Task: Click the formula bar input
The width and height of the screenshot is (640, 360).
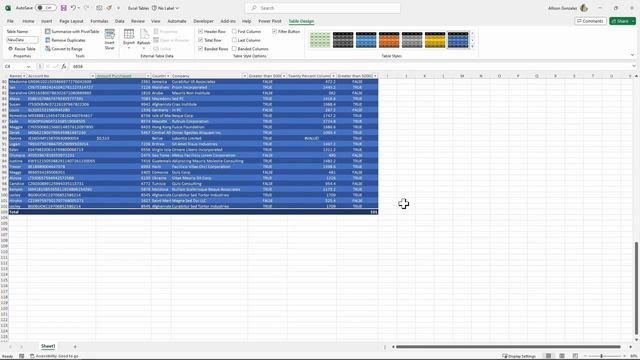Action: pyautogui.click(x=351, y=66)
